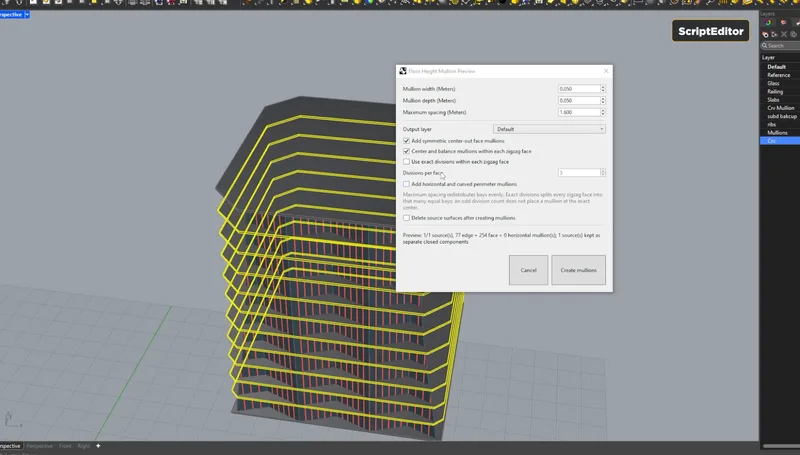Select the ribs layer row
The height and width of the screenshot is (455, 800).
(x=780, y=124)
